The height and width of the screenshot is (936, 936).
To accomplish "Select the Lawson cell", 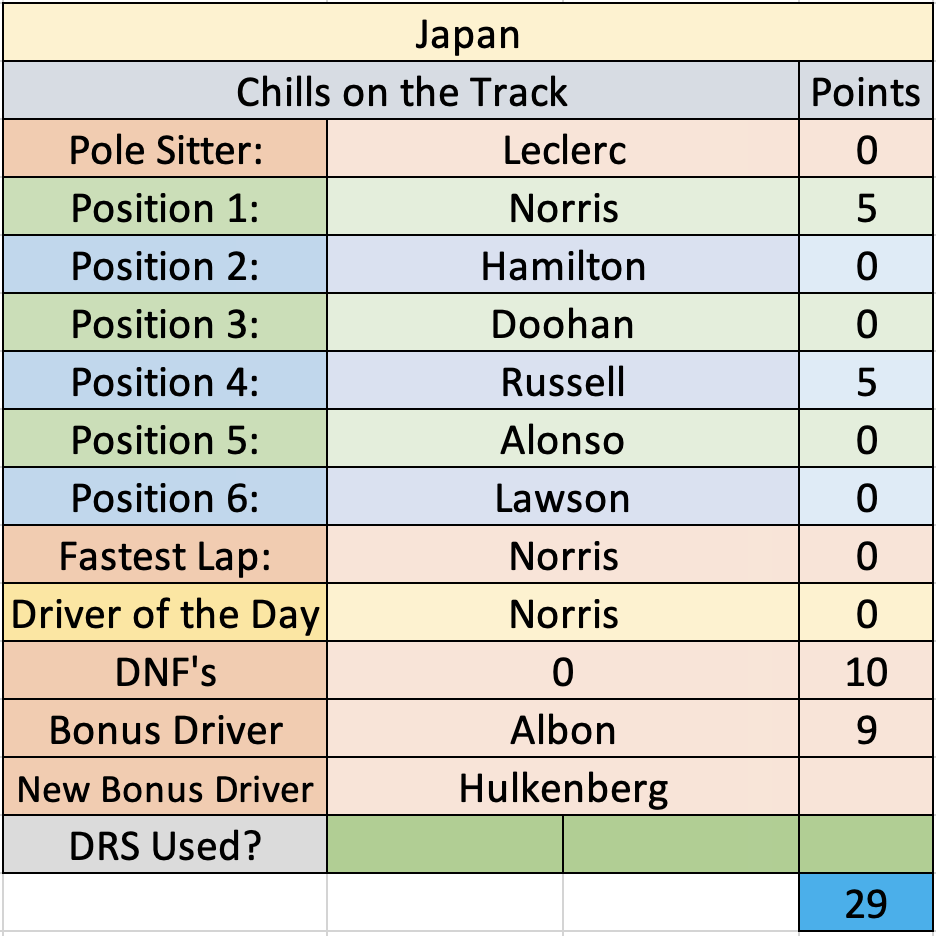I will coord(563,497).
